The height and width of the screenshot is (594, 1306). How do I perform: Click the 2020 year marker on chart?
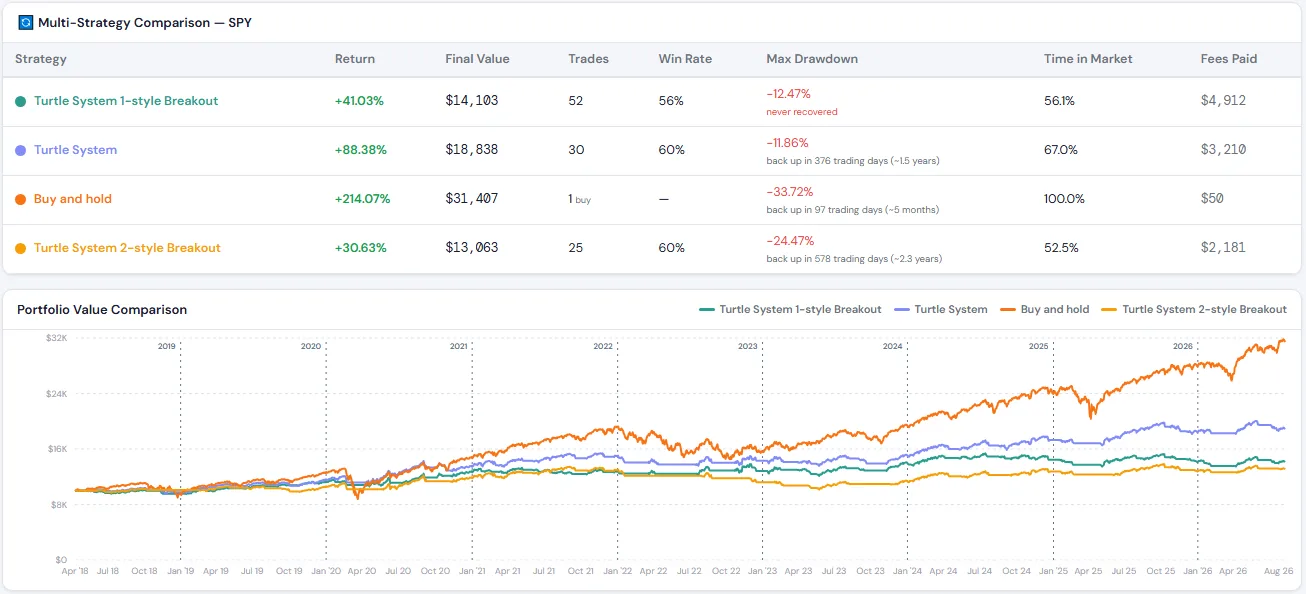tap(311, 346)
